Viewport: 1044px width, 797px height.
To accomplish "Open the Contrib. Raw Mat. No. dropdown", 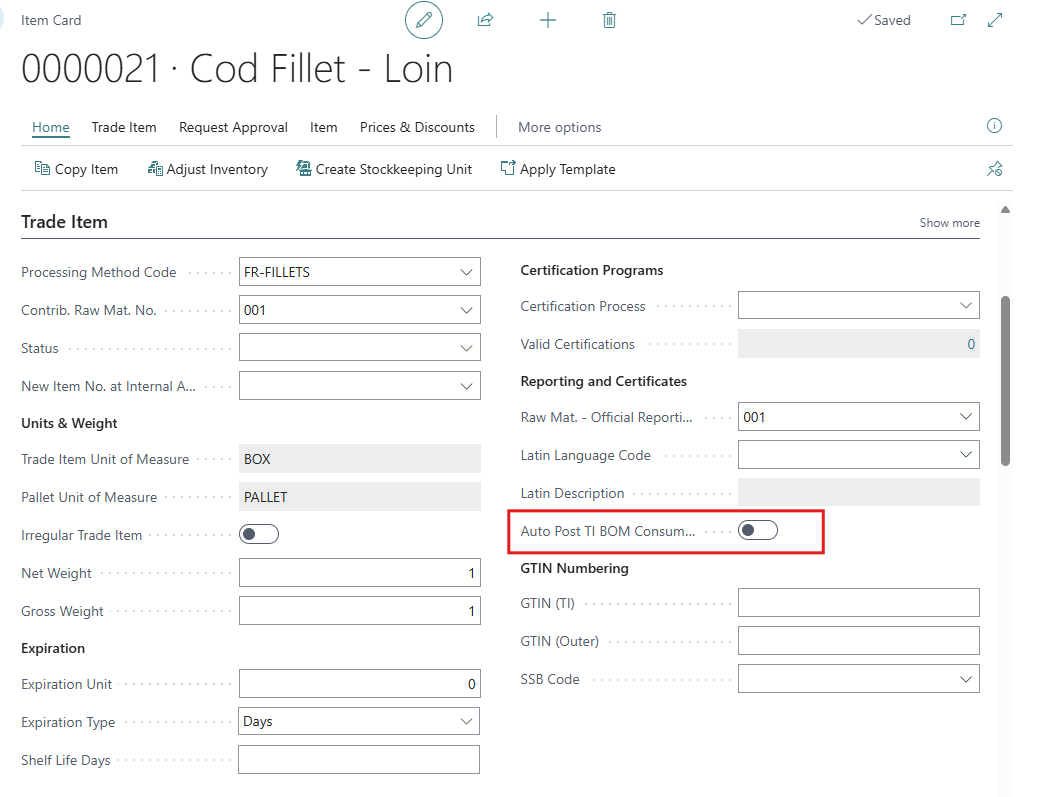I will click(466, 310).
